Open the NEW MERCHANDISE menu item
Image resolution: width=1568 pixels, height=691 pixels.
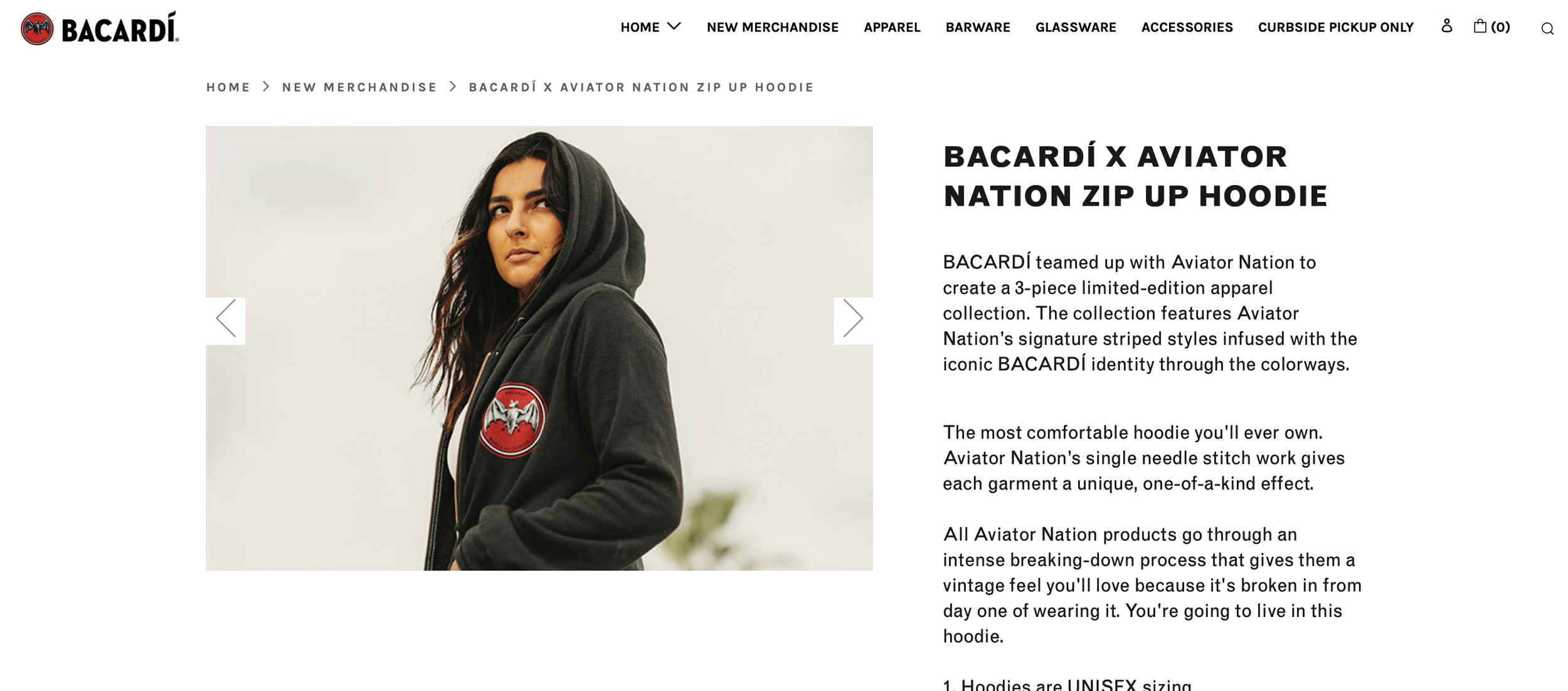tap(772, 28)
